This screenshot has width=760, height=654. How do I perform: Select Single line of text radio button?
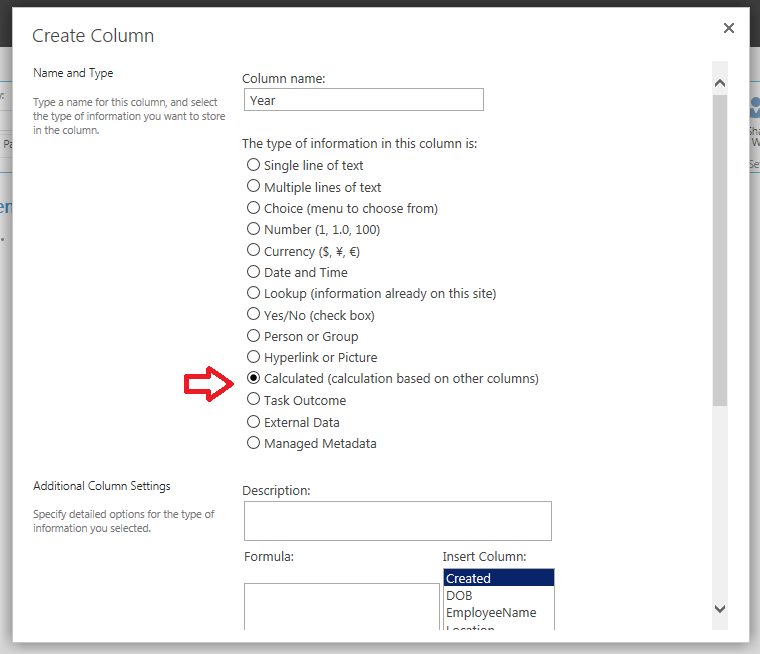[x=254, y=165]
